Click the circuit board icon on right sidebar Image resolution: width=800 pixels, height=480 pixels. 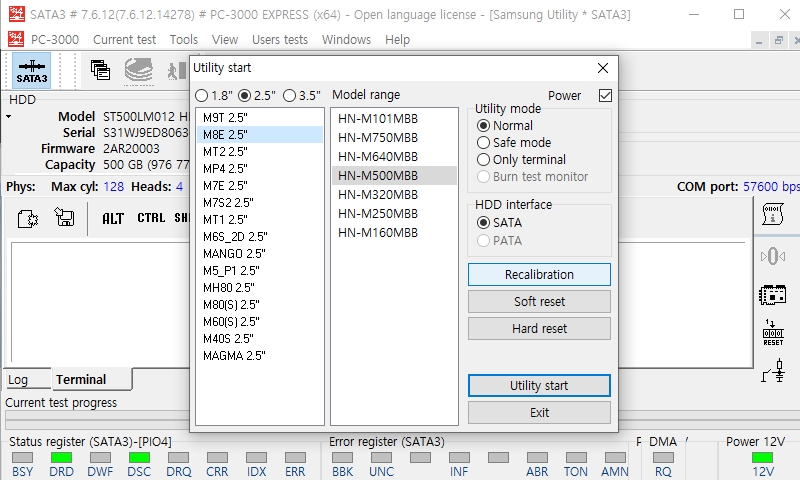(772, 295)
